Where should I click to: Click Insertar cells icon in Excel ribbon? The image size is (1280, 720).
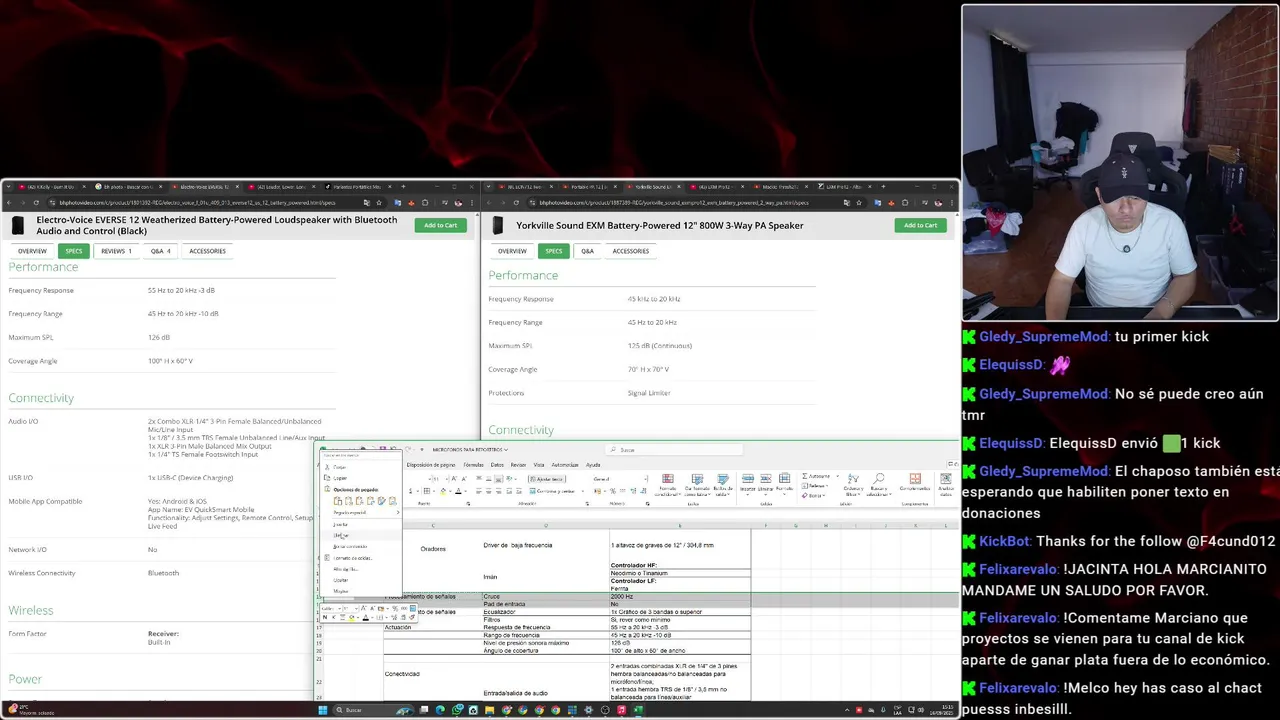748,485
